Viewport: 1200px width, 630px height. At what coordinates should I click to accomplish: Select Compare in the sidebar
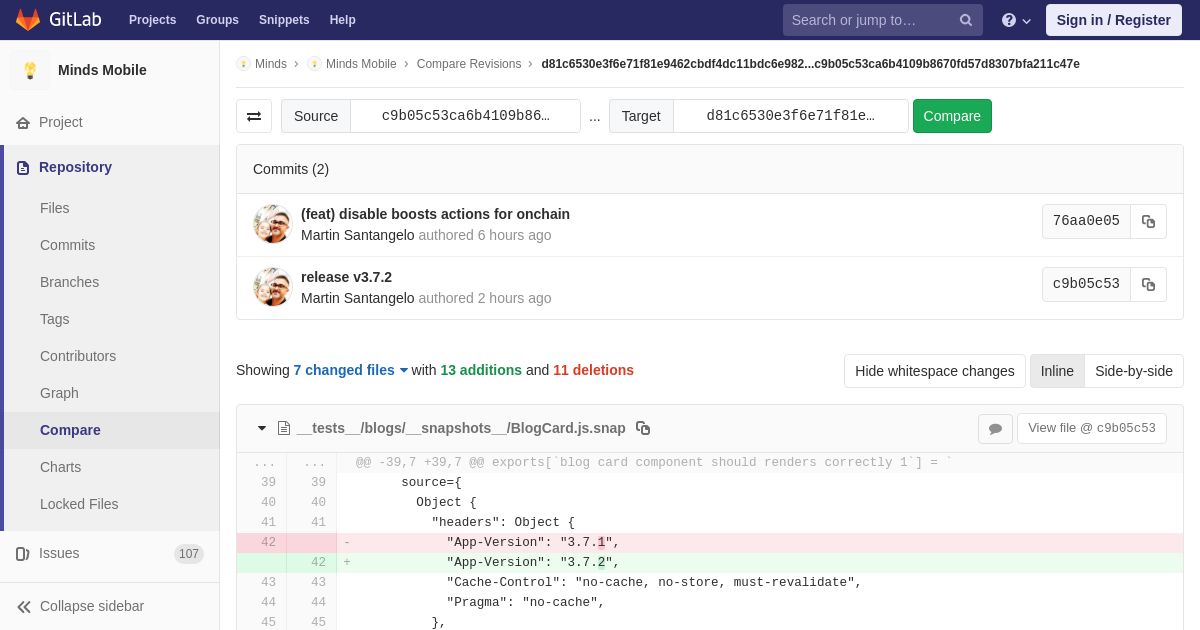coord(70,430)
